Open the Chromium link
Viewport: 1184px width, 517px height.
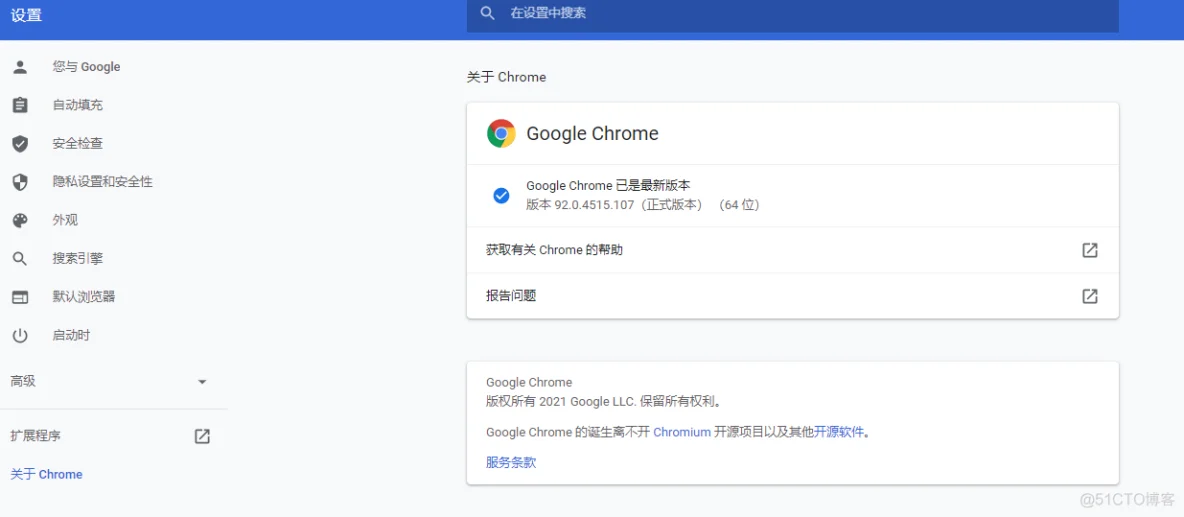click(x=682, y=432)
